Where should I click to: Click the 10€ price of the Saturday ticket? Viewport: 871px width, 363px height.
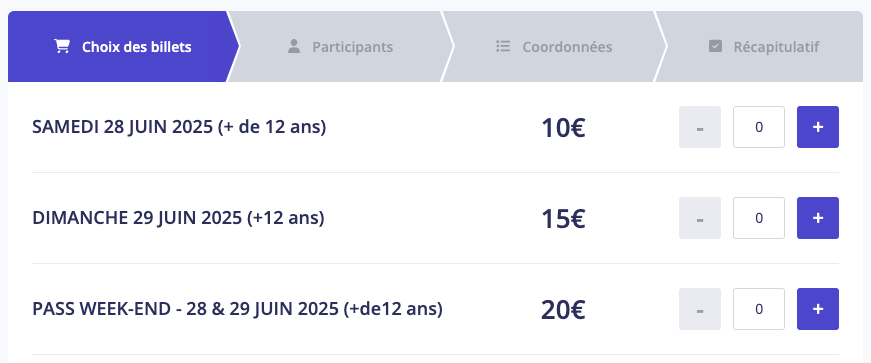pos(563,128)
